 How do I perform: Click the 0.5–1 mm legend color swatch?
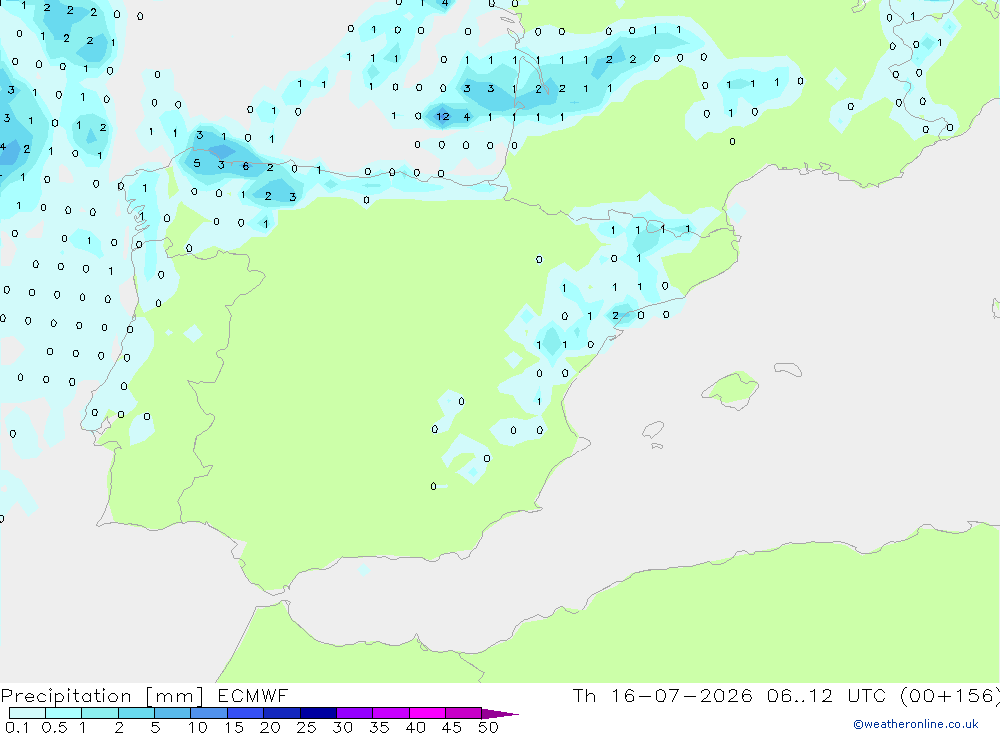(x=63, y=713)
